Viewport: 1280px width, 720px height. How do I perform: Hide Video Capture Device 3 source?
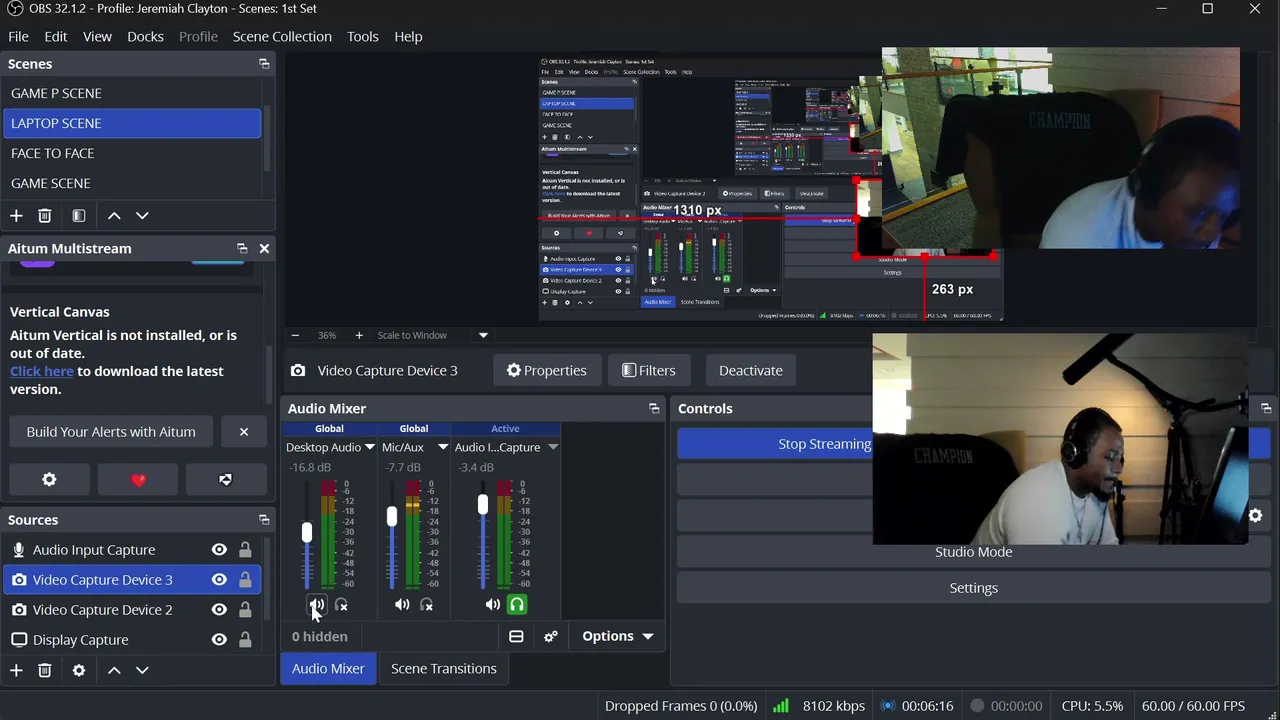219,579
